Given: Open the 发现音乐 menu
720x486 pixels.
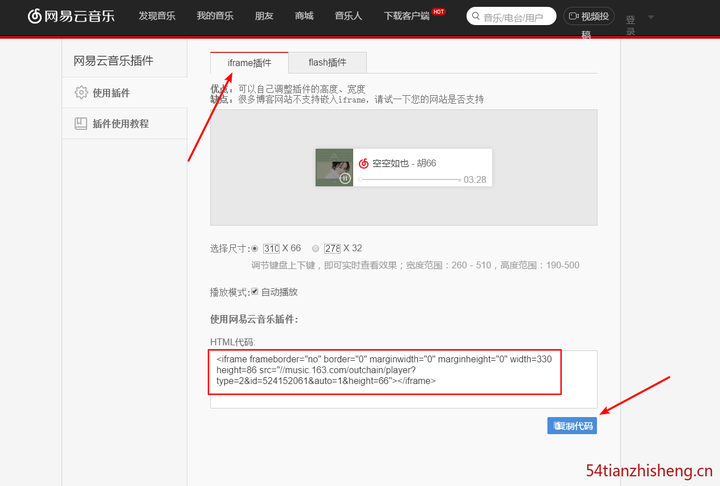Looking at the screenshot, I should pyautogui.click(x=157, y=16).
